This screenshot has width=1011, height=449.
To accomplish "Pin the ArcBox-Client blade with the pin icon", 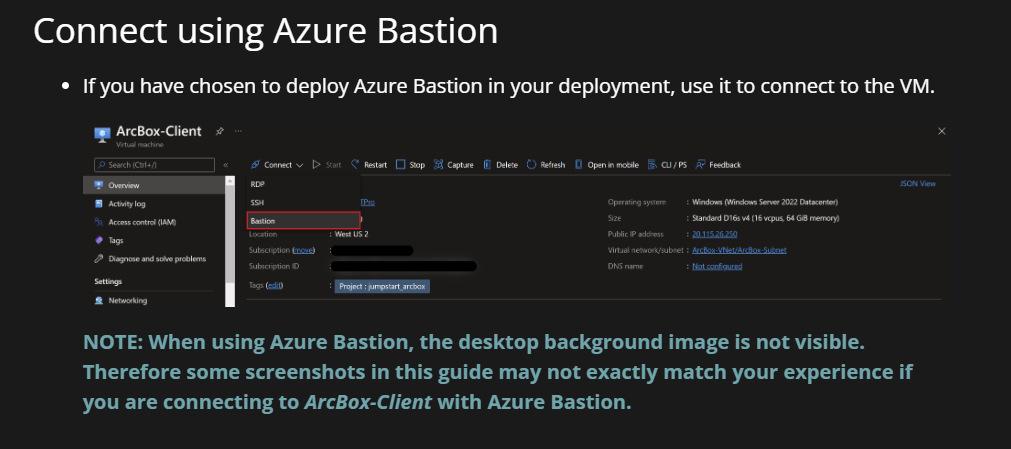I will (x=219, y=131).
